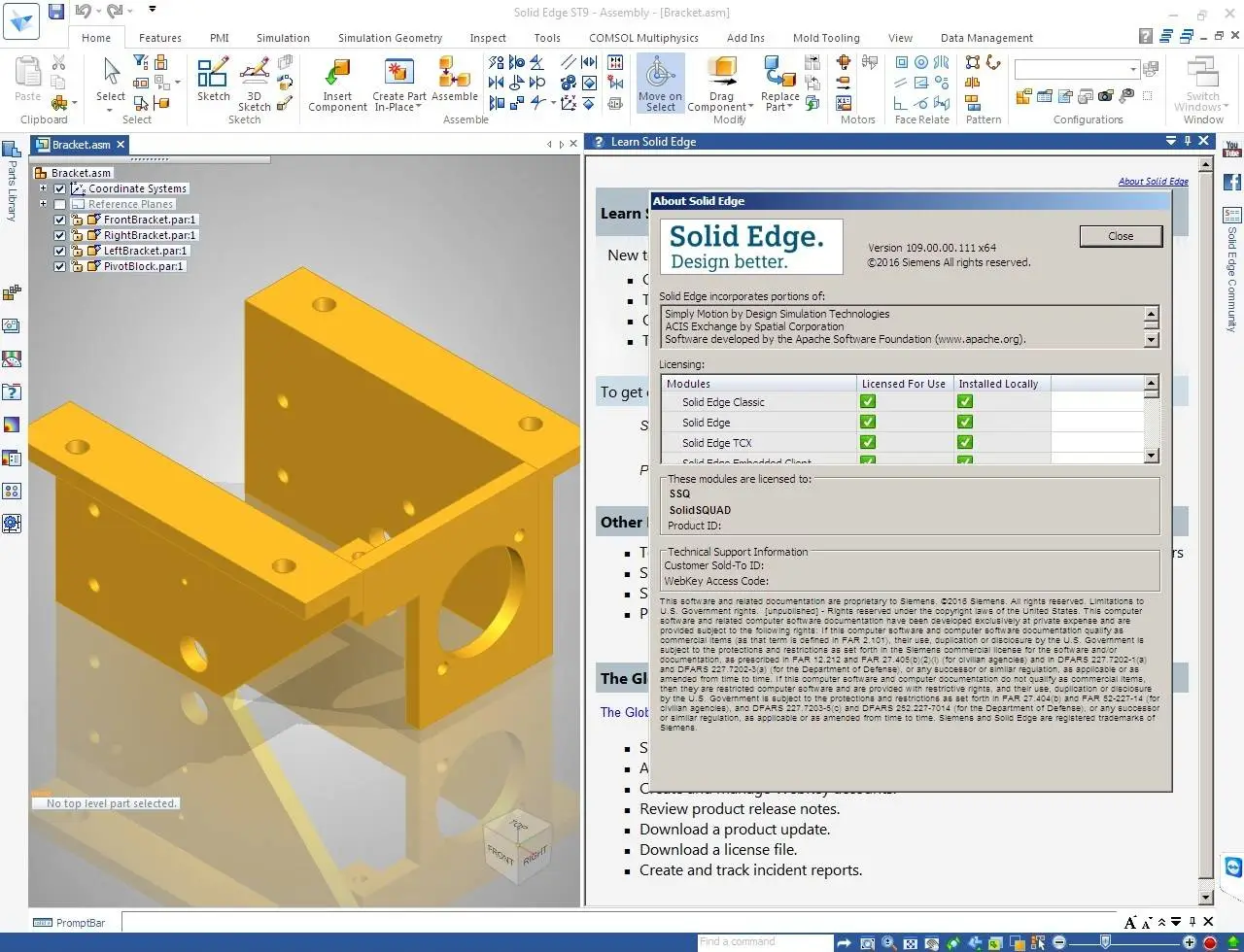The image size is (1244, 952).
Task: Open the Data Management tab
Action: (986, 38)
